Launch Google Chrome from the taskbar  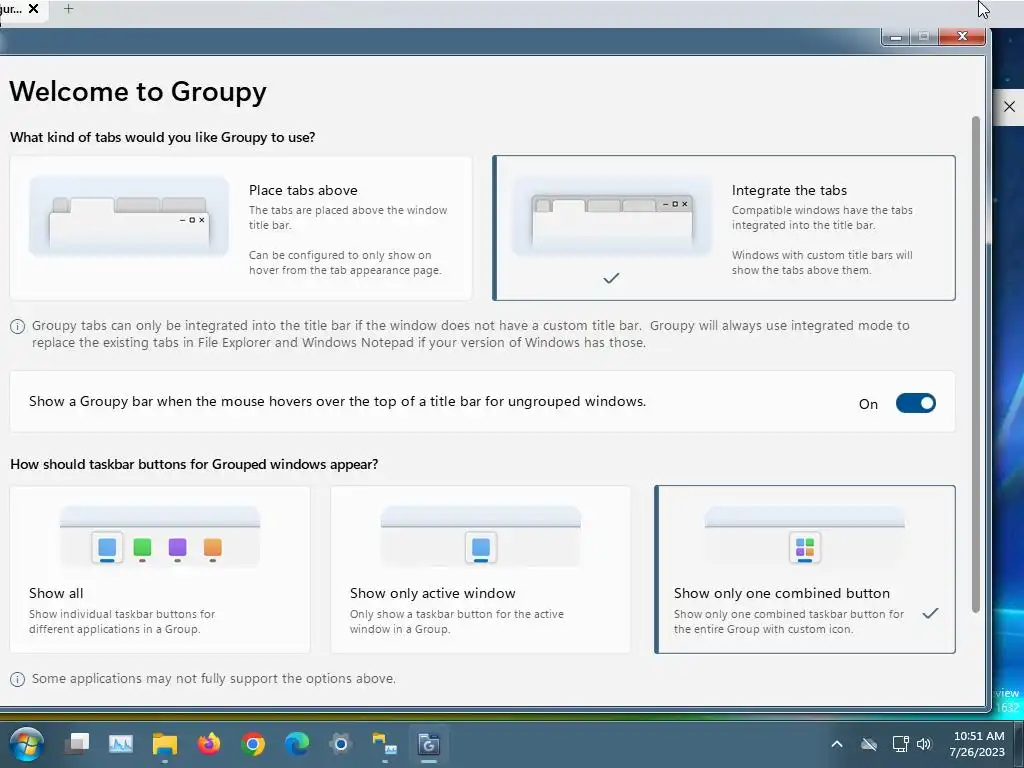click(x=253, y=744)
